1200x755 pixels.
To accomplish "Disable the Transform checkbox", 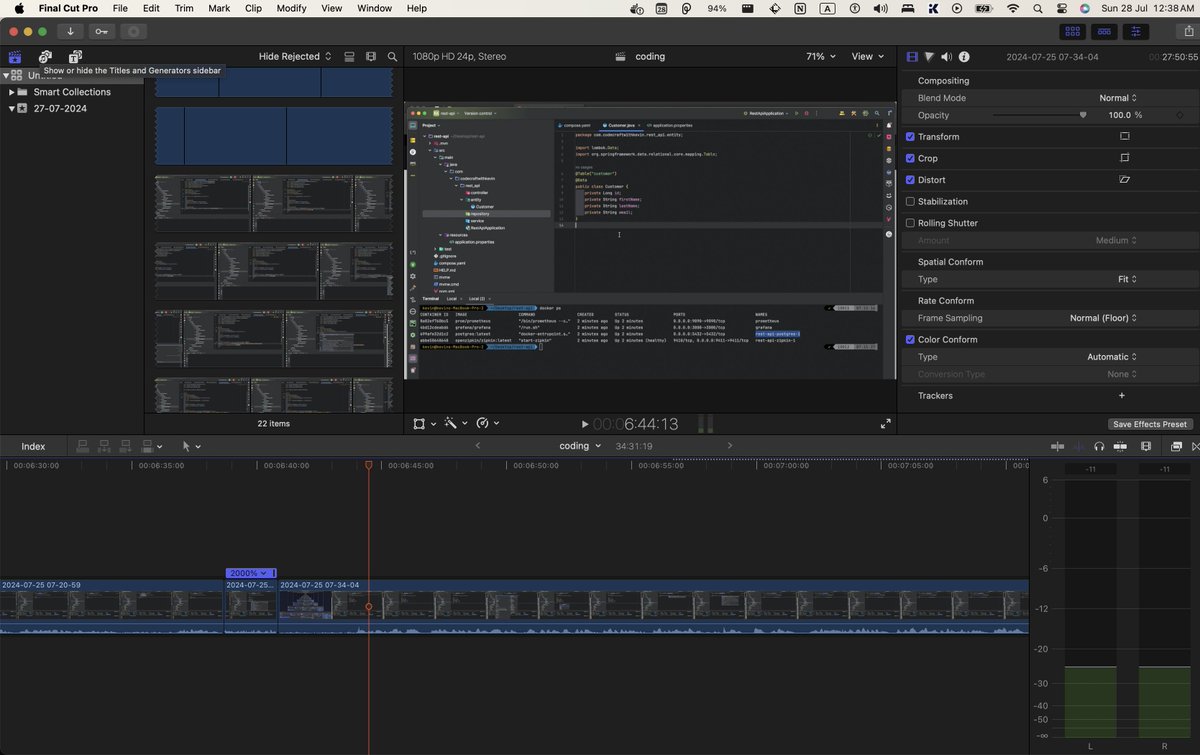I will click(x=910, y=137).
